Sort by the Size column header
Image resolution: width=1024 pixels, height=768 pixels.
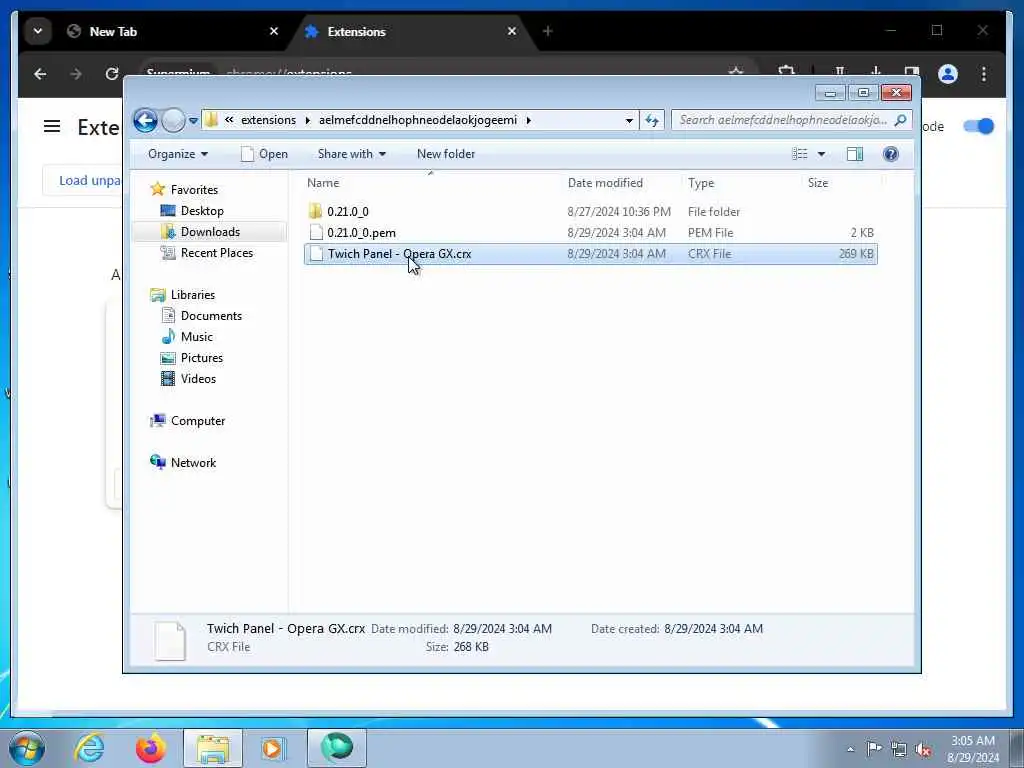(x=818, y=184)
